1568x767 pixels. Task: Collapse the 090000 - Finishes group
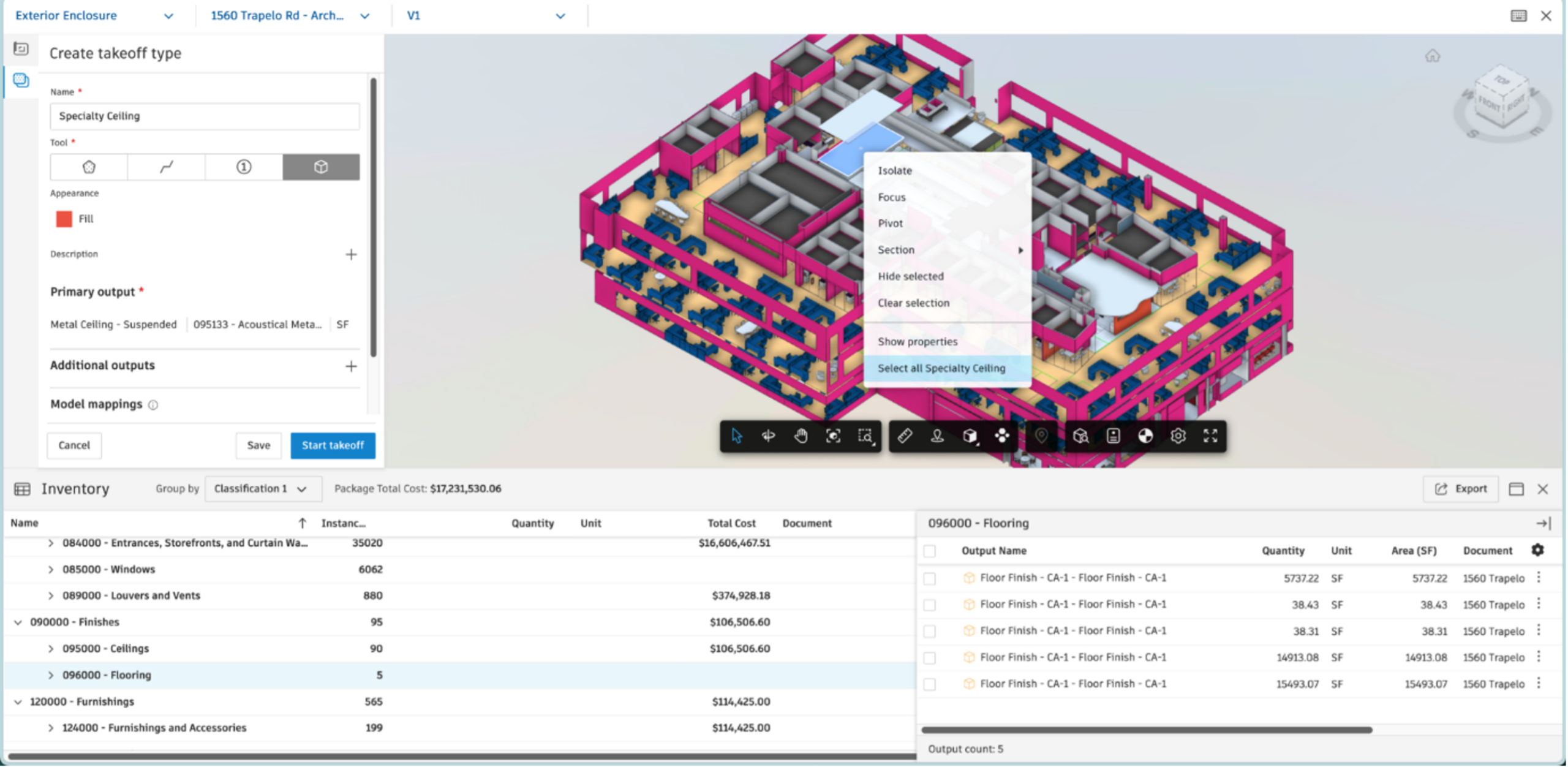[18, 622]
